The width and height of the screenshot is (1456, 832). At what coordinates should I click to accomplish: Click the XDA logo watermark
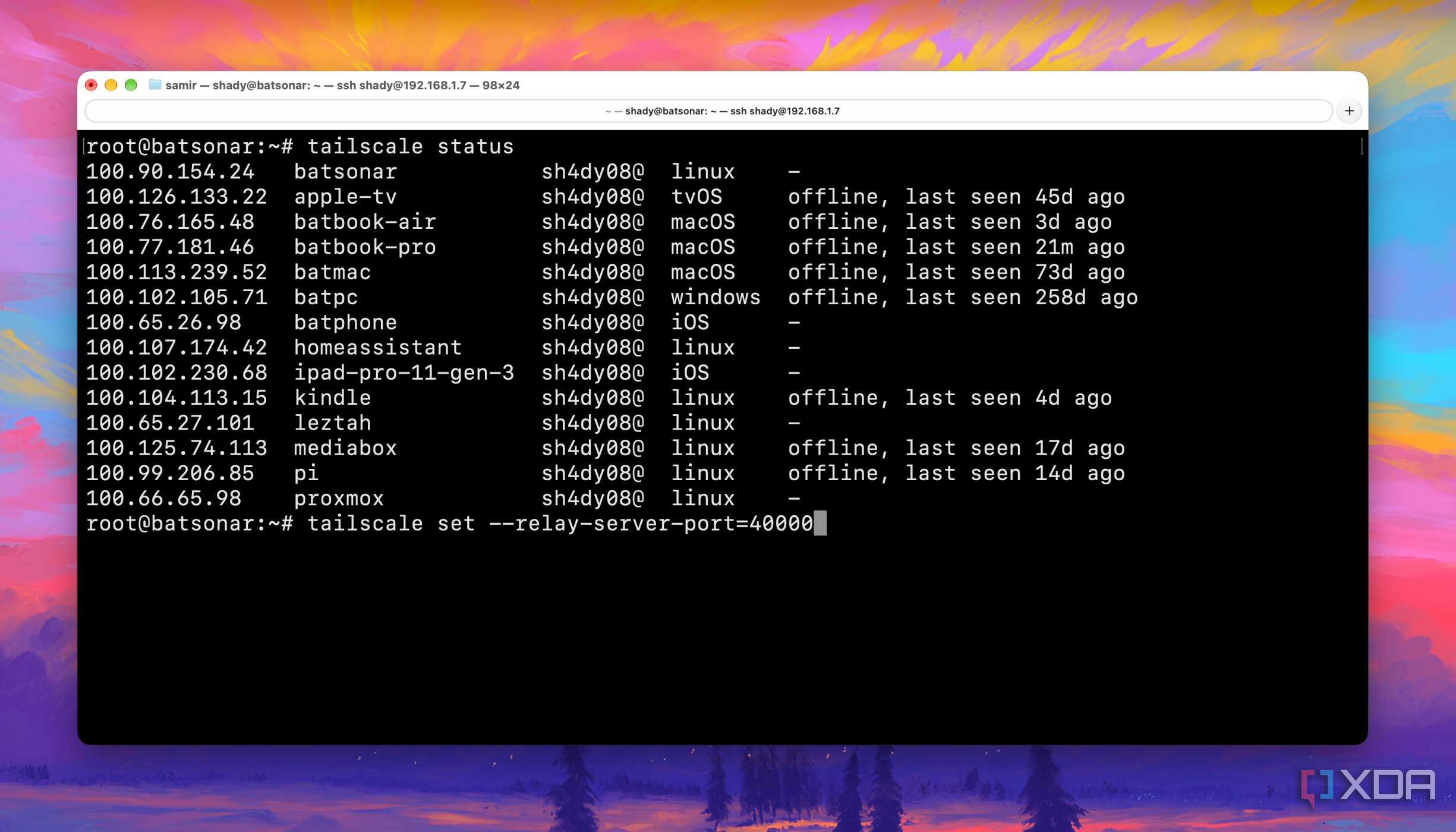click(x=1367, y=786)
